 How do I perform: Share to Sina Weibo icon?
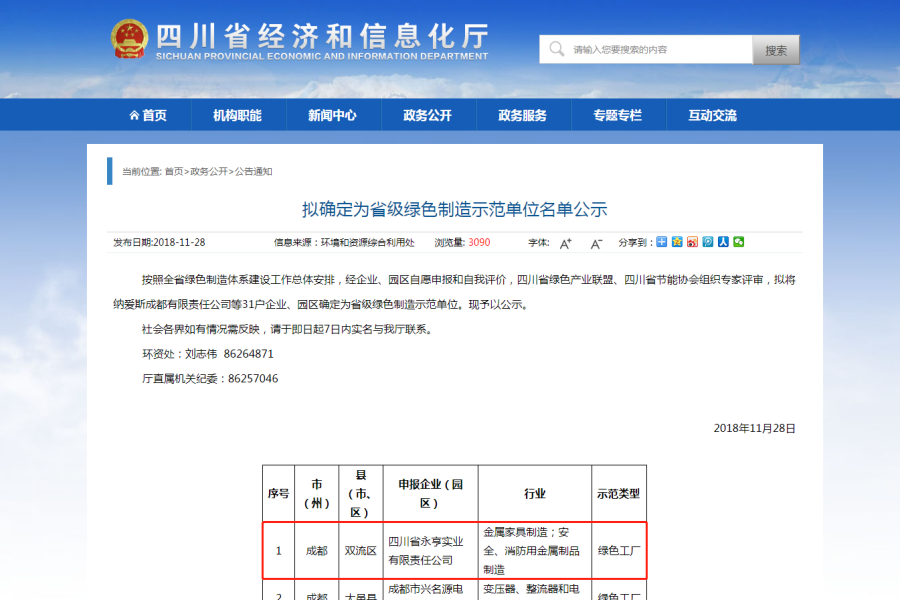[x=692, y=242]
